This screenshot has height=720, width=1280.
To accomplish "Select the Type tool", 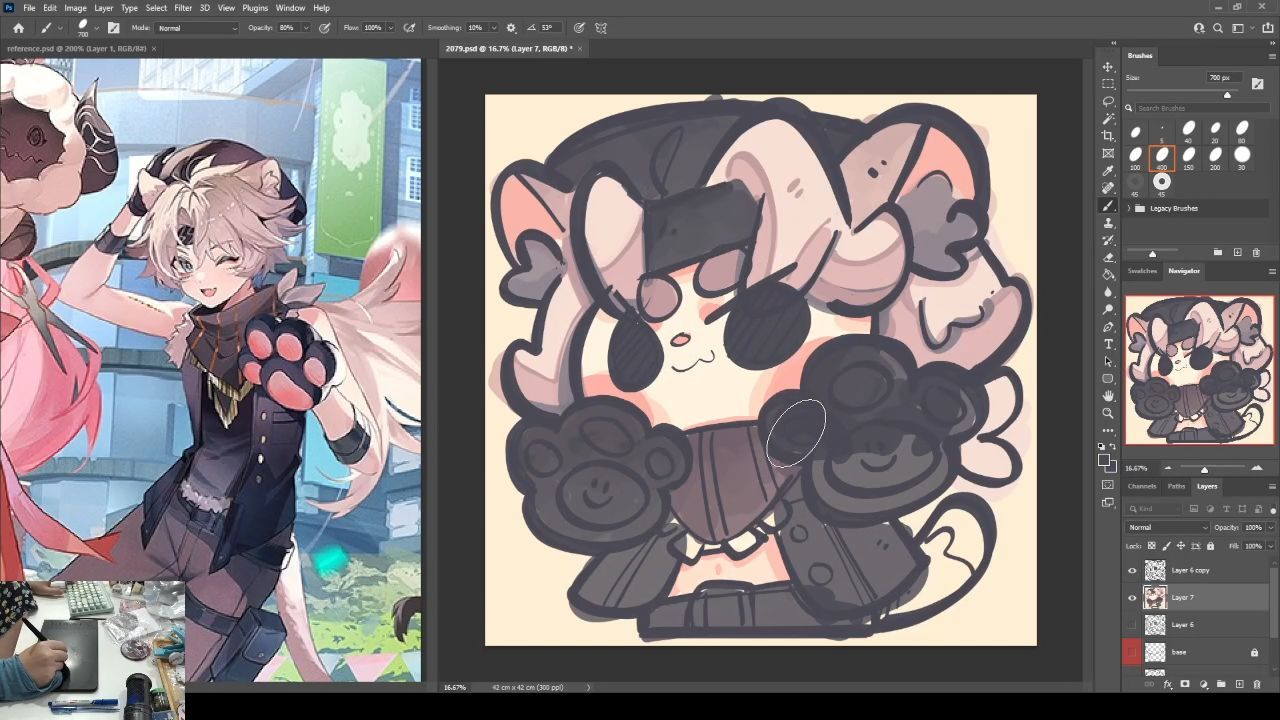I will pyautogui.click(x=1108, y=344).
